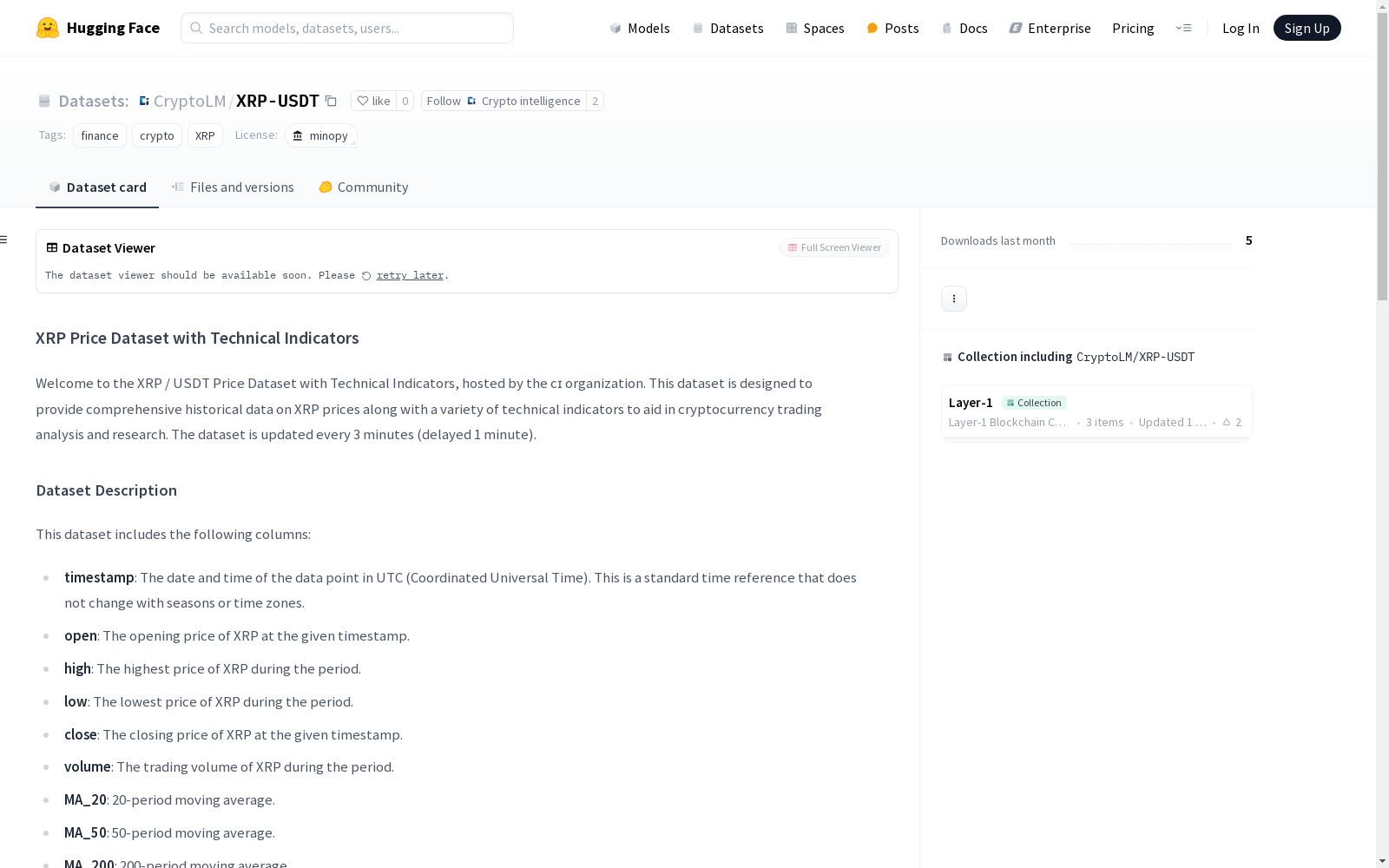Click the Downloads last month label

[998, 240]
